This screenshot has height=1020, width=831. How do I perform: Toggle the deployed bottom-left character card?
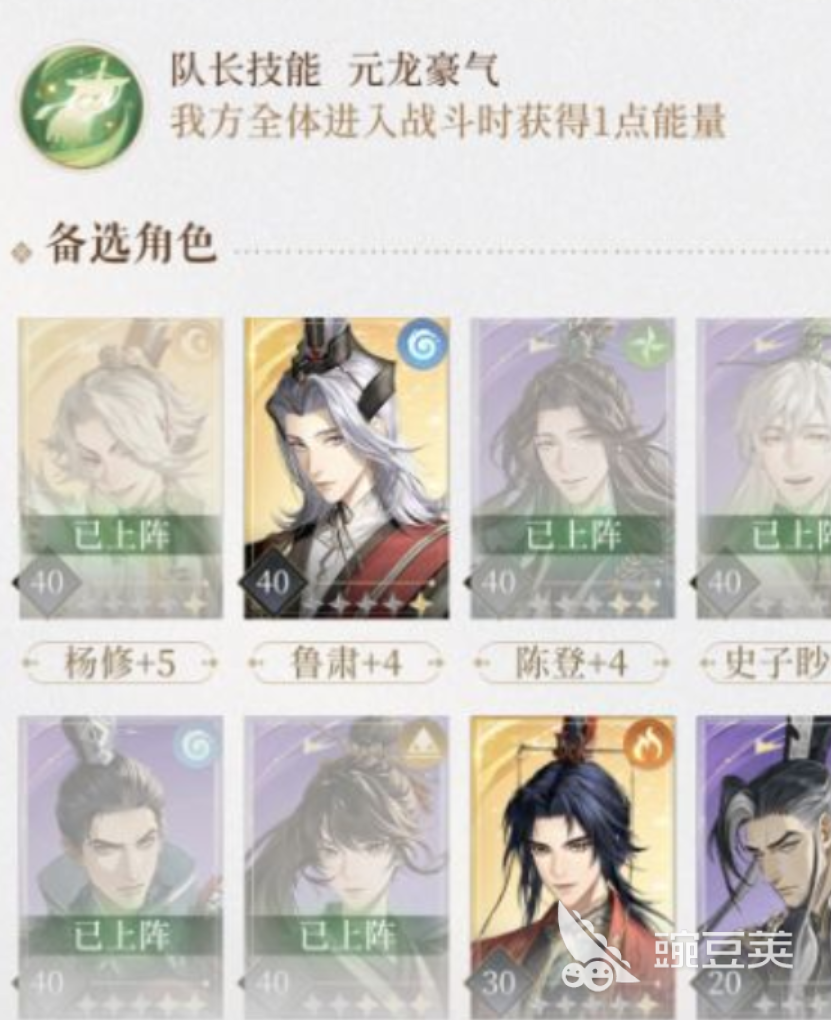120,867
